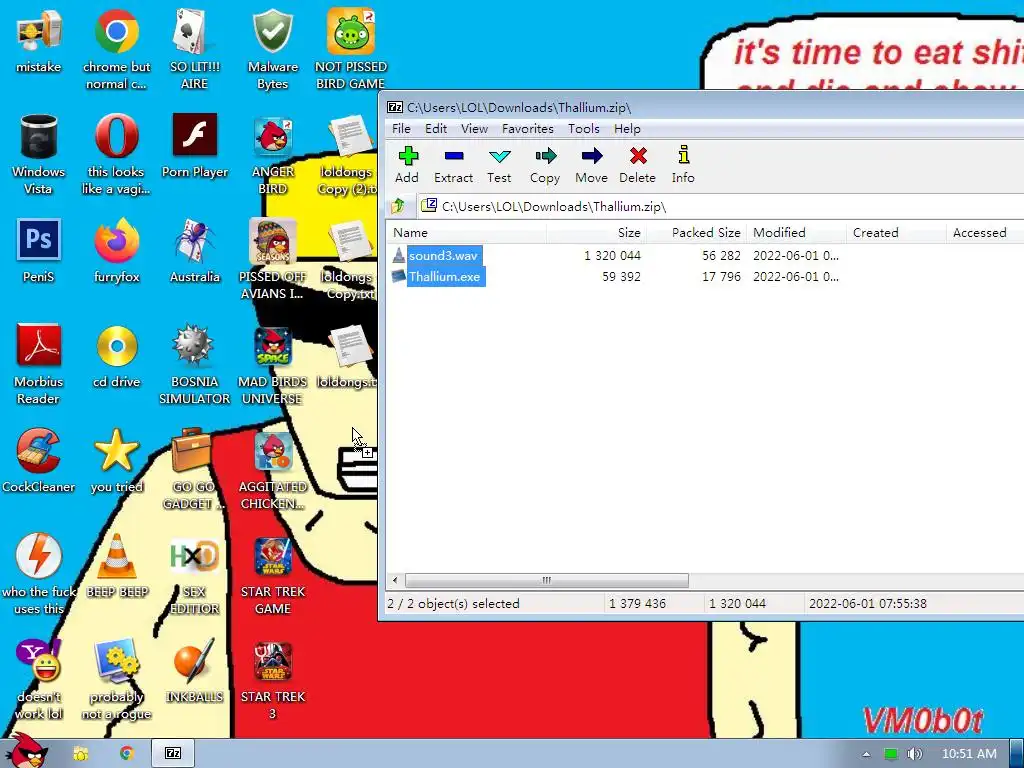Screen dimensions: 1024x768
Task: Select the PISSED OFF AVIANS Seasons icon
Action: pos(272,259)
